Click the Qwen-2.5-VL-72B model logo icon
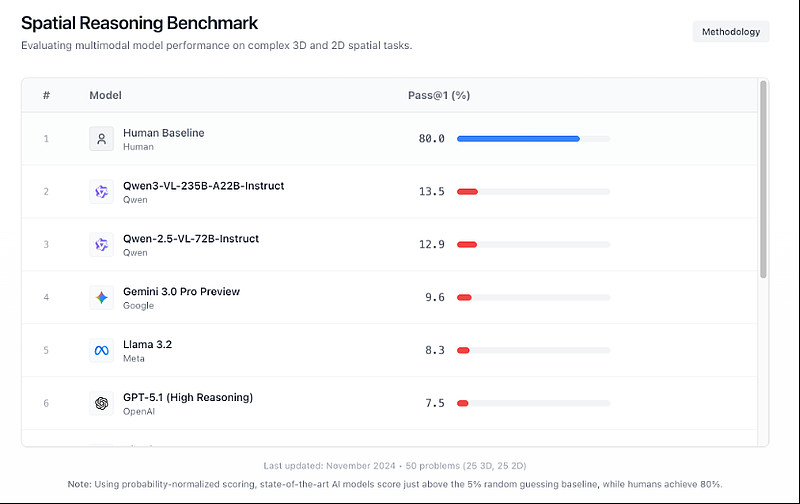 tap(101, 245)
